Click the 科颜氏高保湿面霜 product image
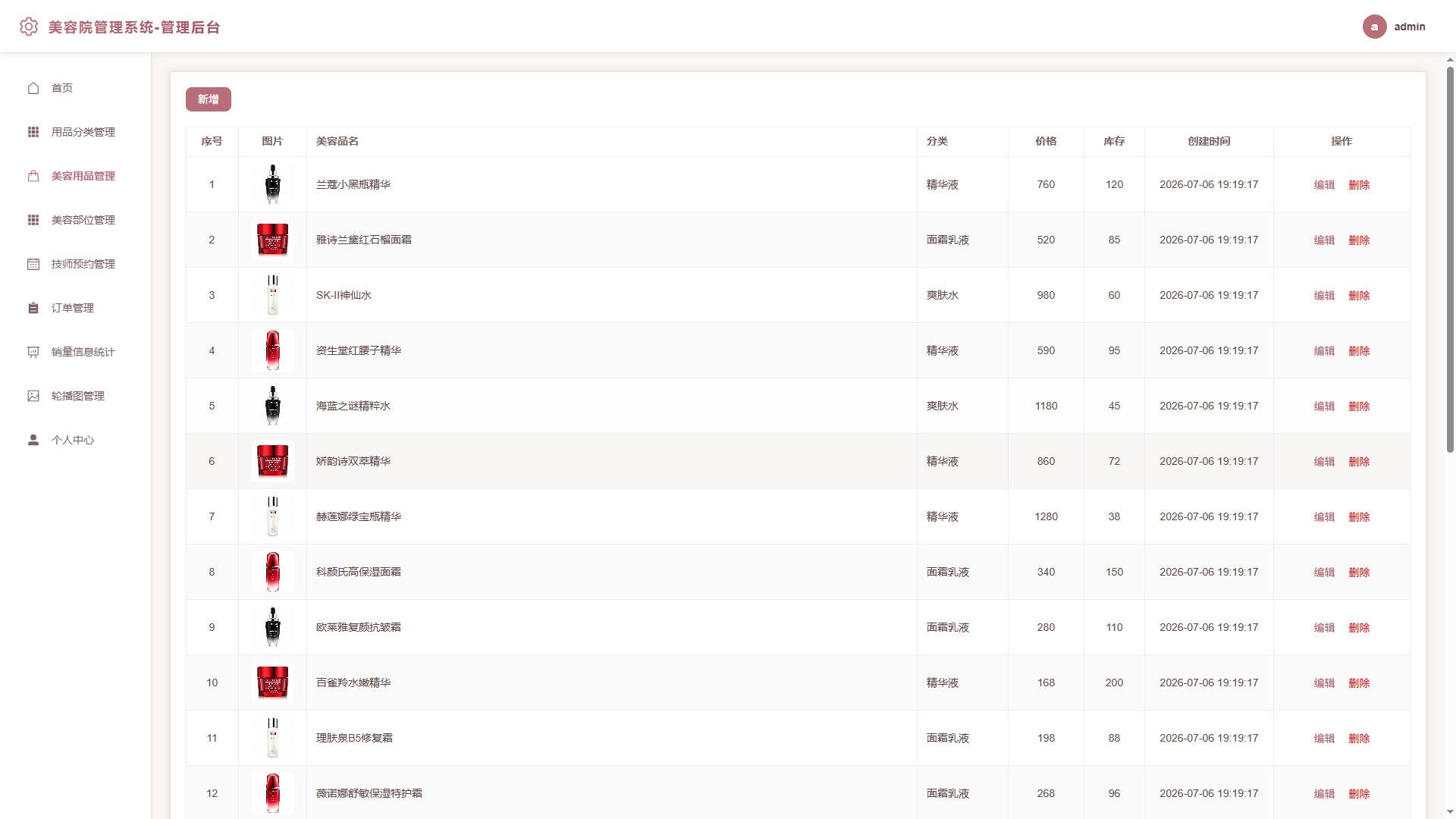 [x=273, y=572]
